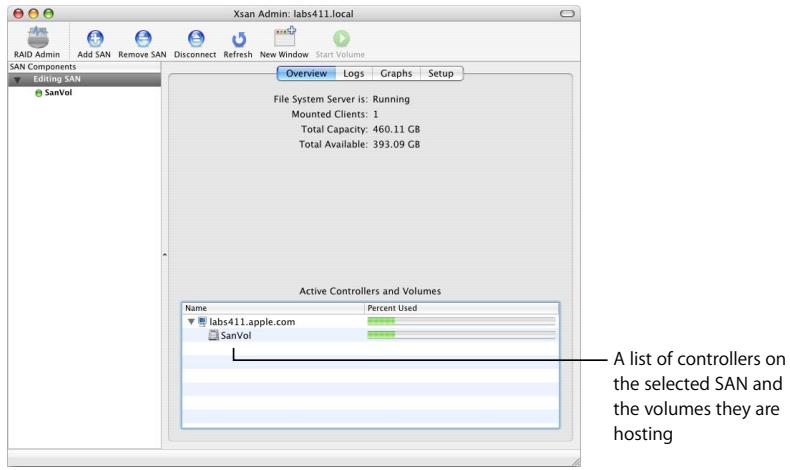The width and height of the screenshot is (790, 470).
Task: Click SanVol percent used bar
Action: coord(461,335)
